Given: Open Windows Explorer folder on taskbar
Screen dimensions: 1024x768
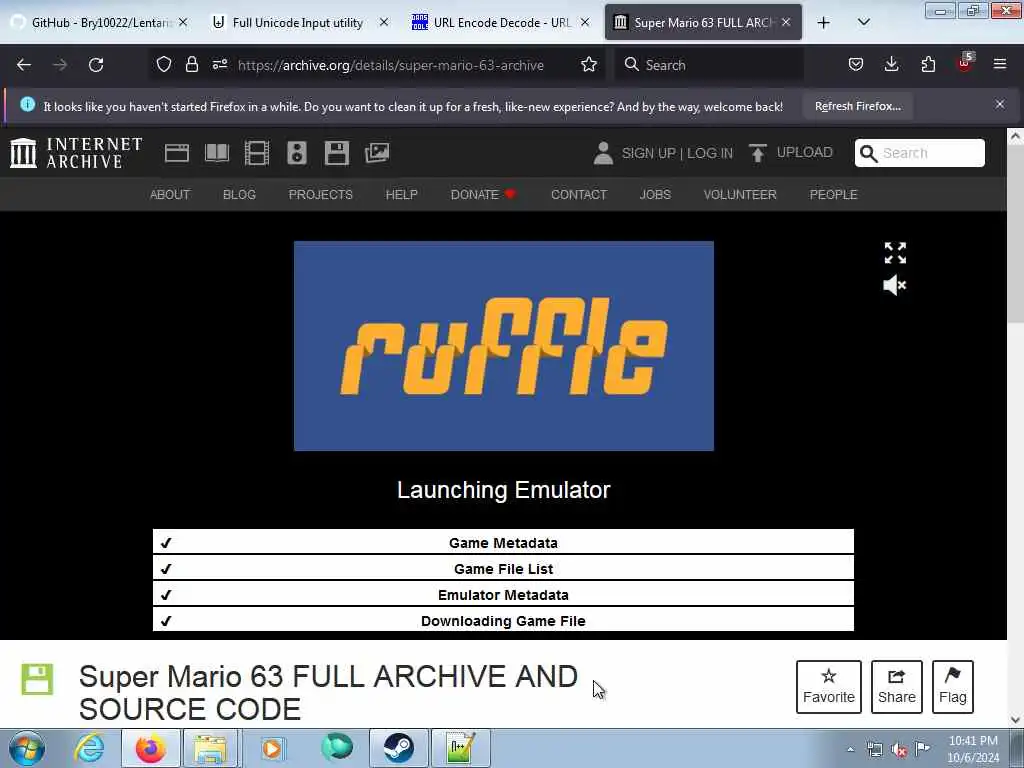Looking at the screenshot, I should pos(210,748).
